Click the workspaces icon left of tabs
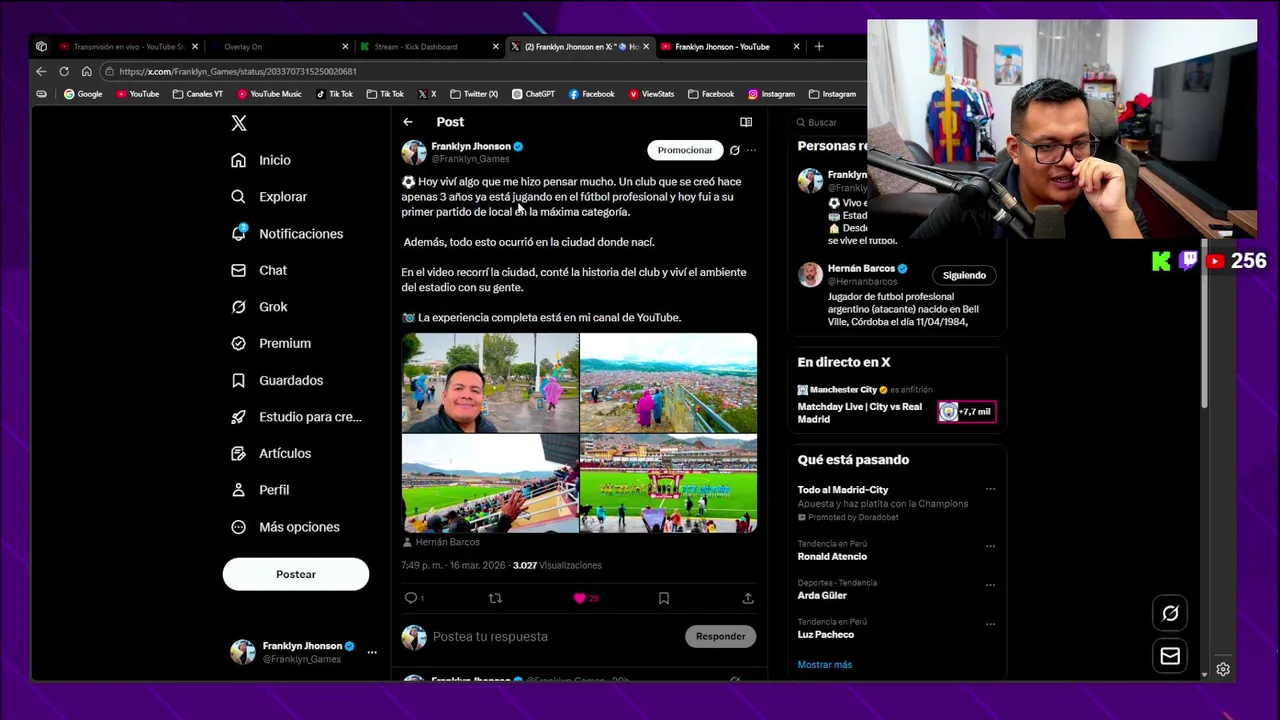The image size is (1280, 720). click(x=41, y=46)
